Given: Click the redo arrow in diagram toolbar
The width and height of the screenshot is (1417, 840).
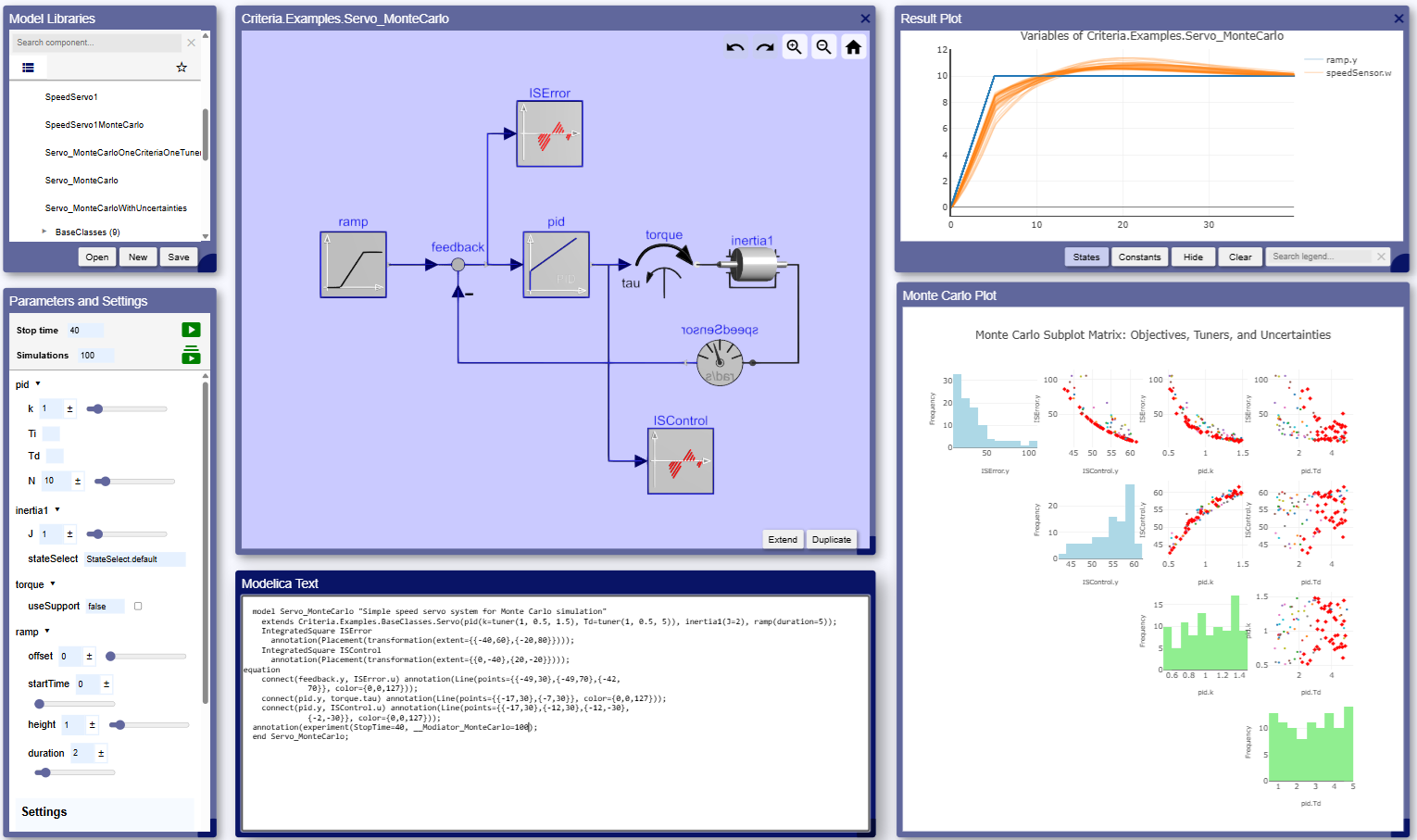Looking at the screenshot, I should (765, 47).
